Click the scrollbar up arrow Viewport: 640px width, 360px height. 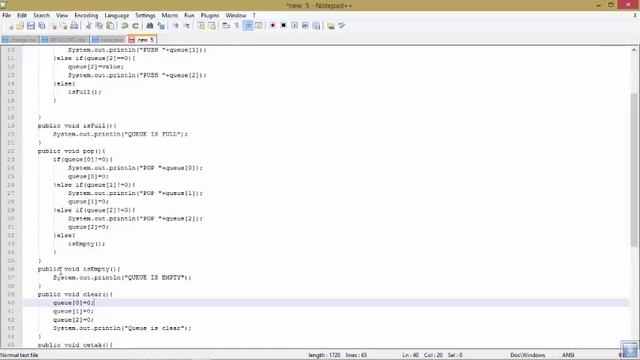coord(633,50)
